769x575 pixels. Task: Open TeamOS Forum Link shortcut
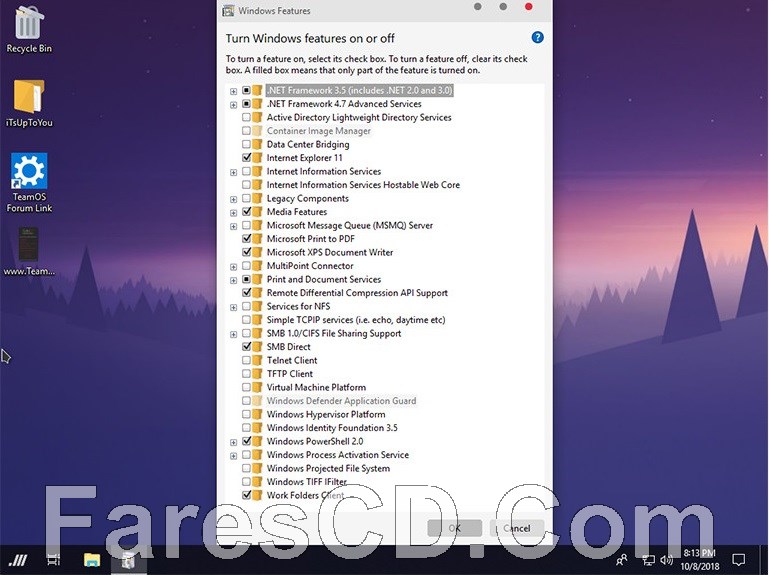coord(29,182)
